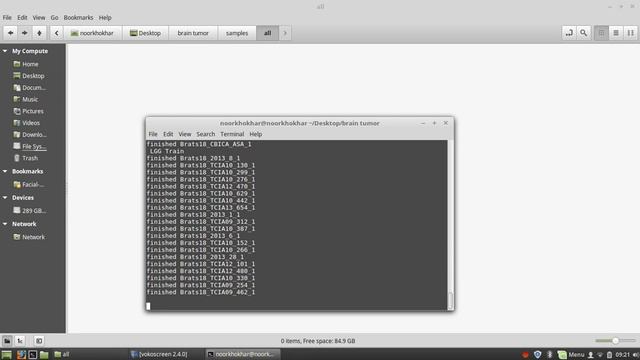Hide the sidebar toggle button
This screenshot has height=360, width=640.
point(39,341)
